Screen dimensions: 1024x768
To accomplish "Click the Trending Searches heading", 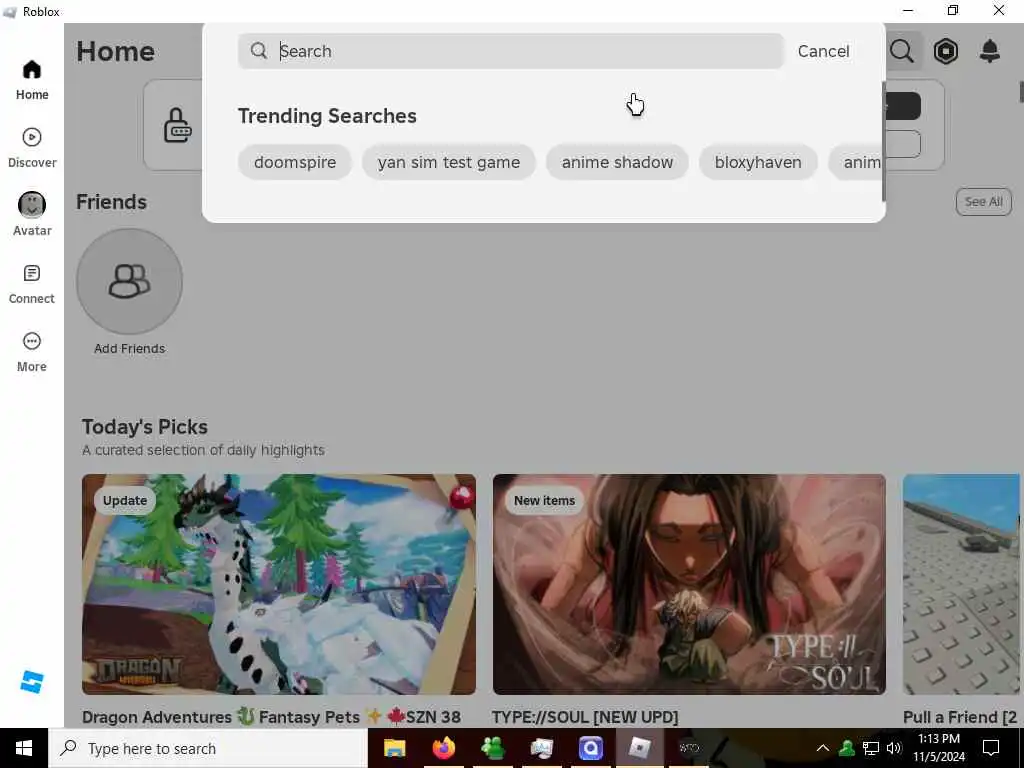I will point(327,116).
